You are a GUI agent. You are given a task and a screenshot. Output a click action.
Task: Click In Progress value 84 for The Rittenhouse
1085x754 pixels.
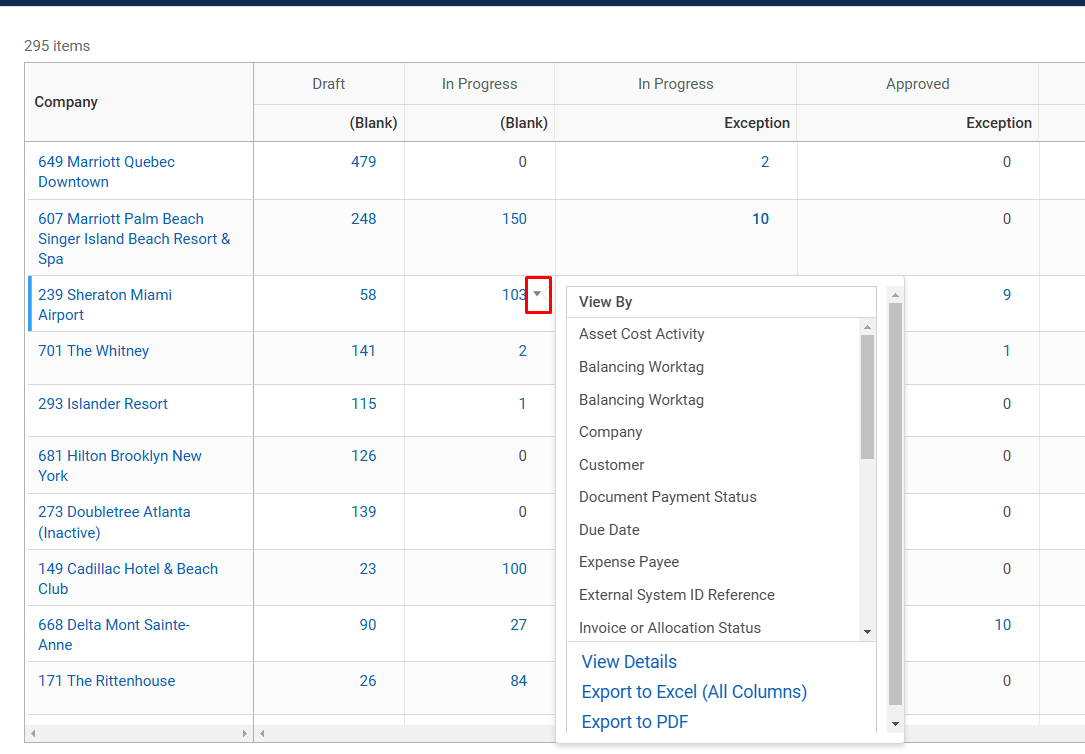click(x=518, y=681)
